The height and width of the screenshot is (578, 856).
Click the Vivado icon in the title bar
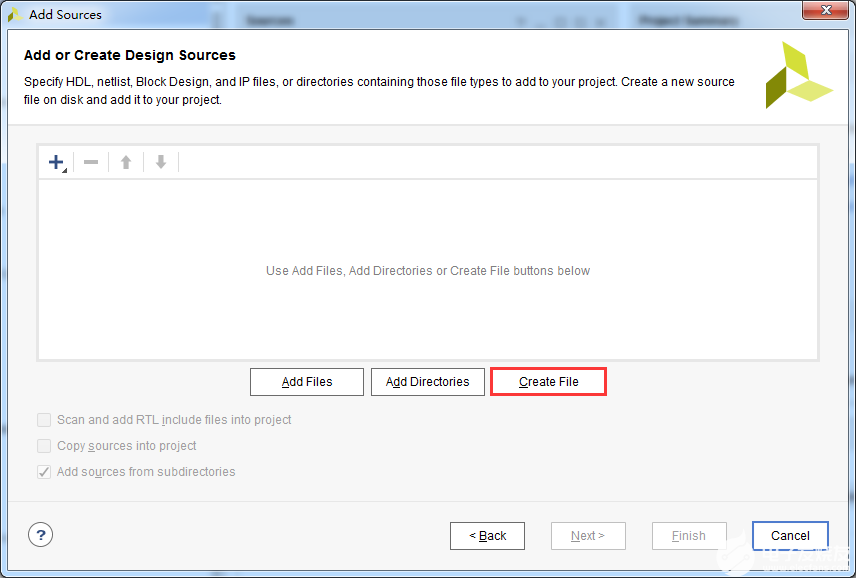tap(15, 15)
